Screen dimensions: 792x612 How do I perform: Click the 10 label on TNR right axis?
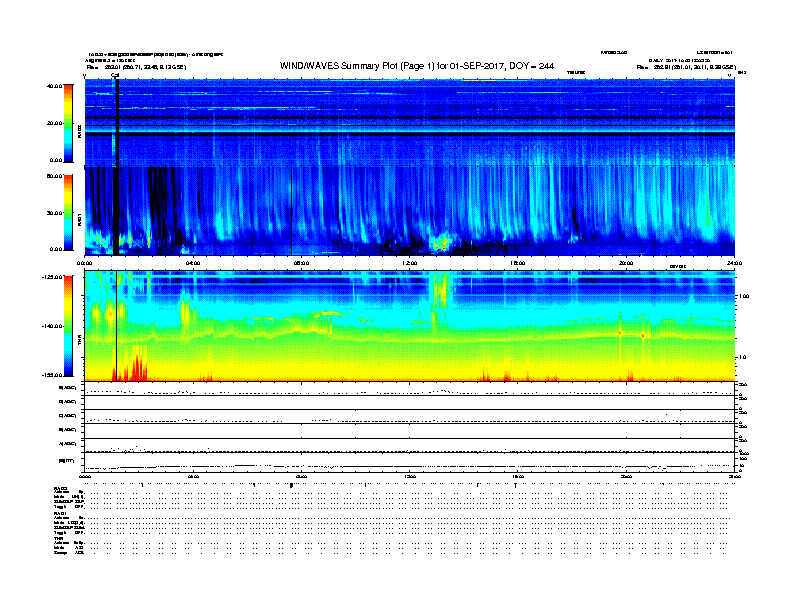[742, 358]
